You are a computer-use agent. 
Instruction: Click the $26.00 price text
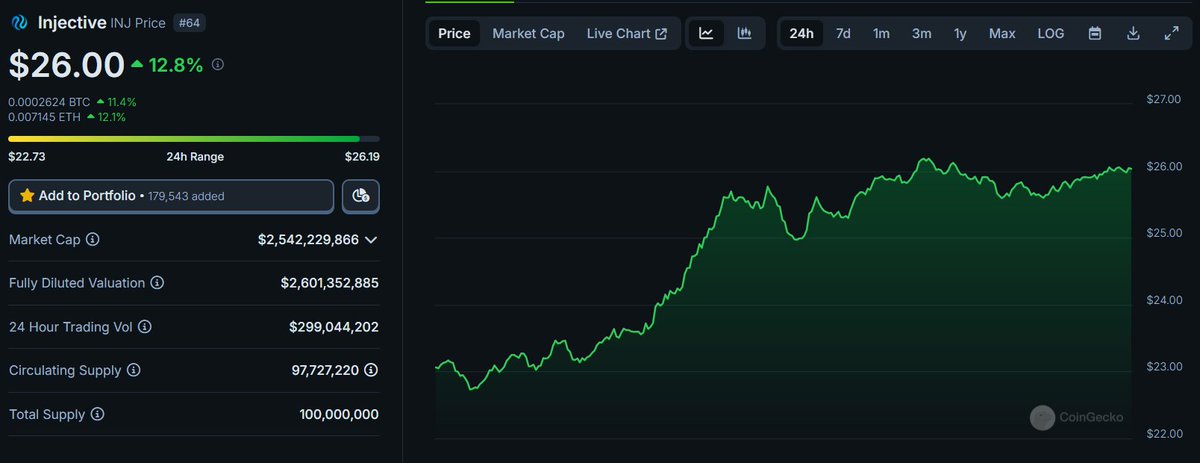click(67, 64)
